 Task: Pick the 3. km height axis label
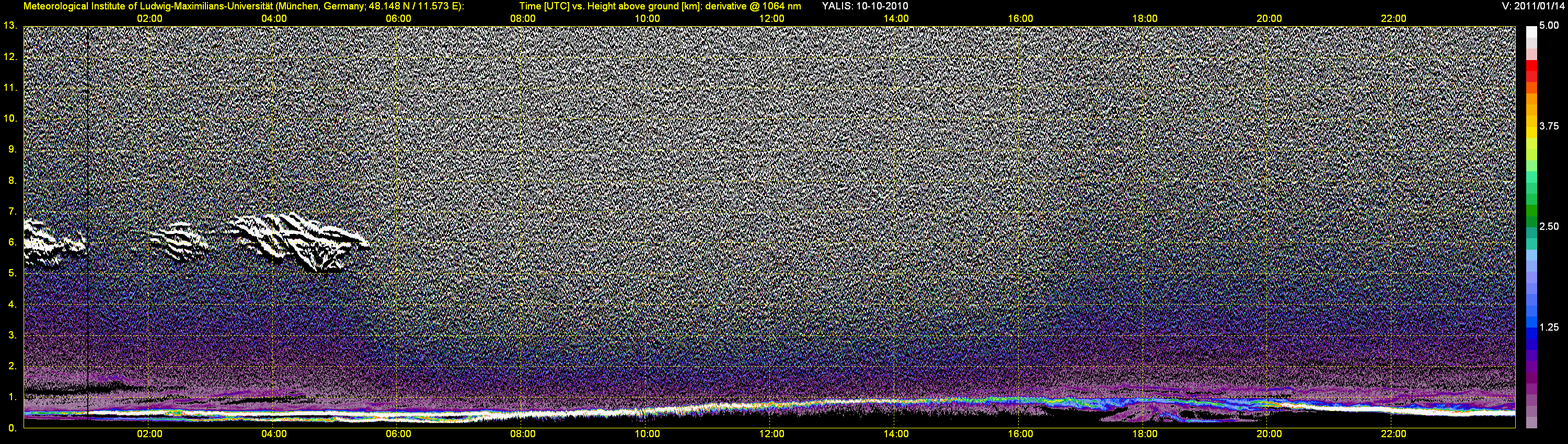tap(12, 335)
